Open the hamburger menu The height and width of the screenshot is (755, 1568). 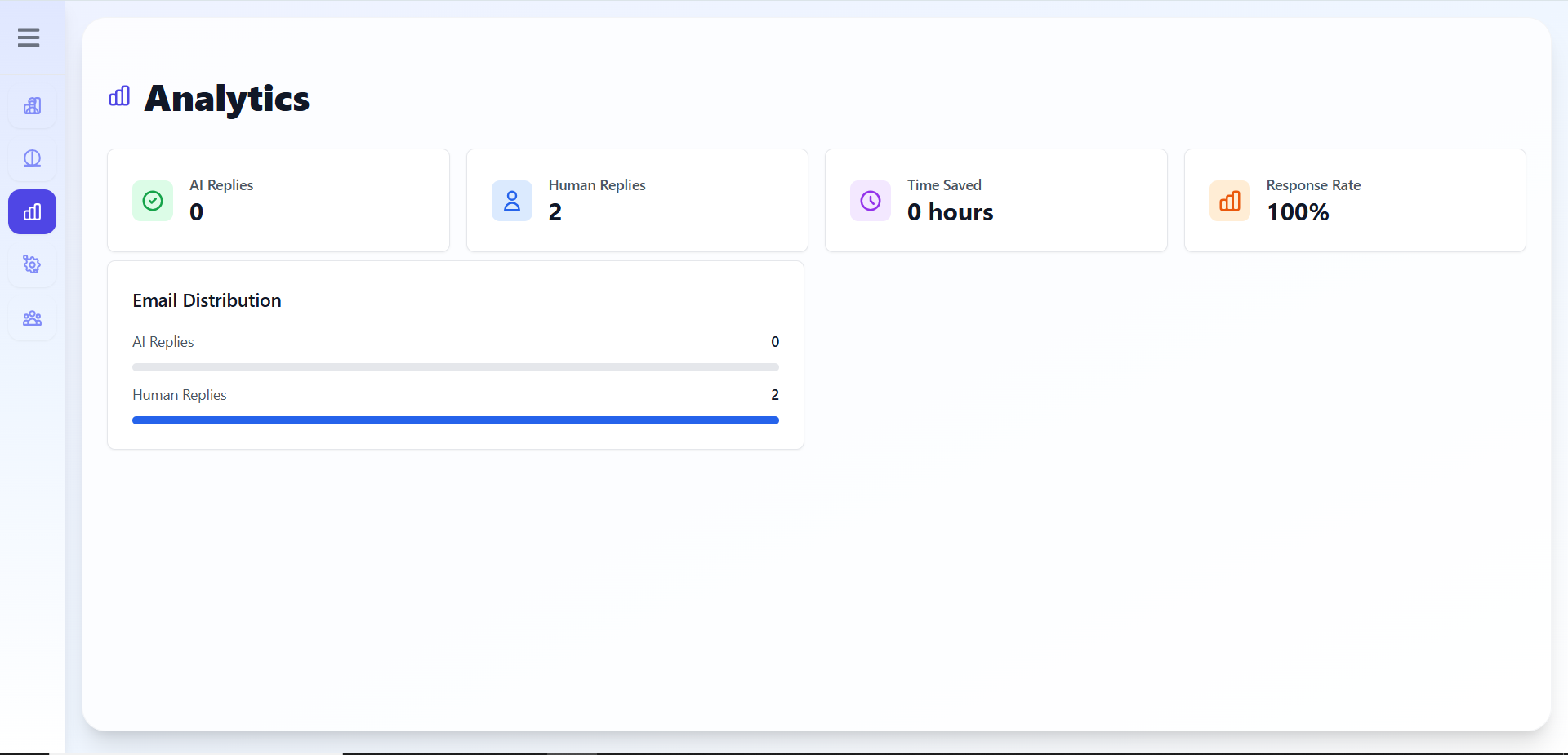(x=29, y=38)
